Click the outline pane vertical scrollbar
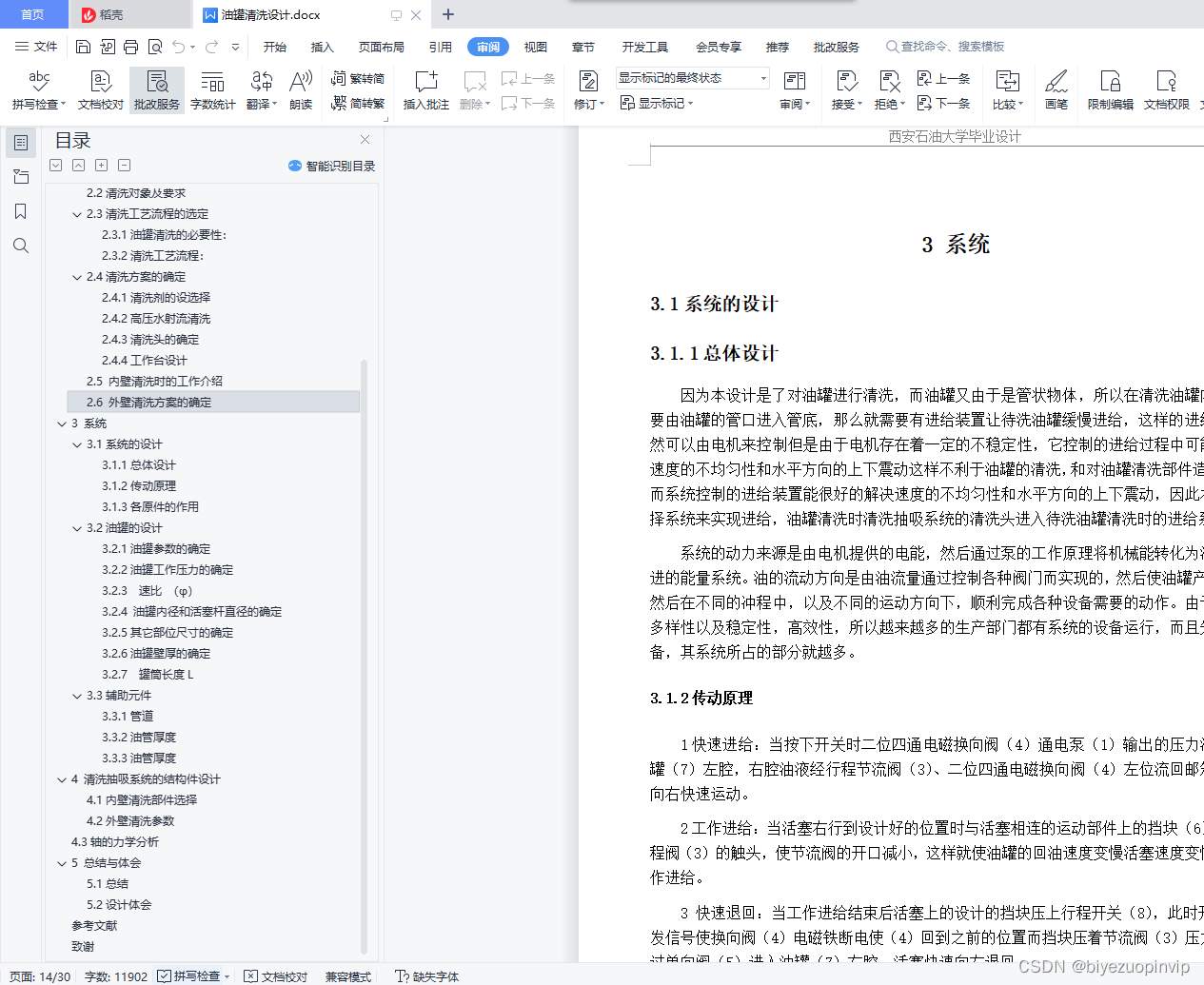The height and width of the screenshot is (985, 1204). (x=364, y=657)
